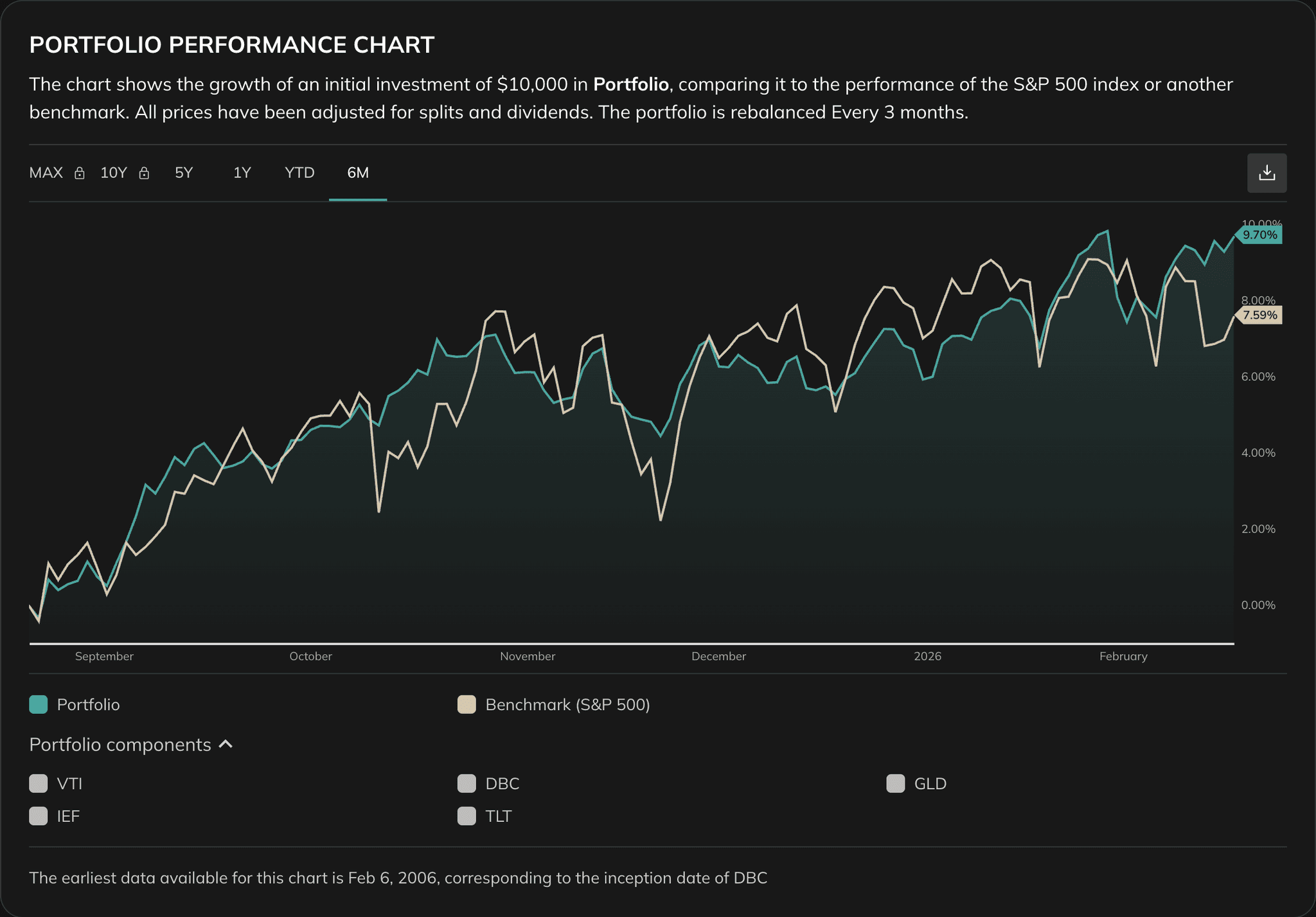Select the 5Y time range tab
This screenshot has height=917, width=1316.
click(x=183, y=173)
